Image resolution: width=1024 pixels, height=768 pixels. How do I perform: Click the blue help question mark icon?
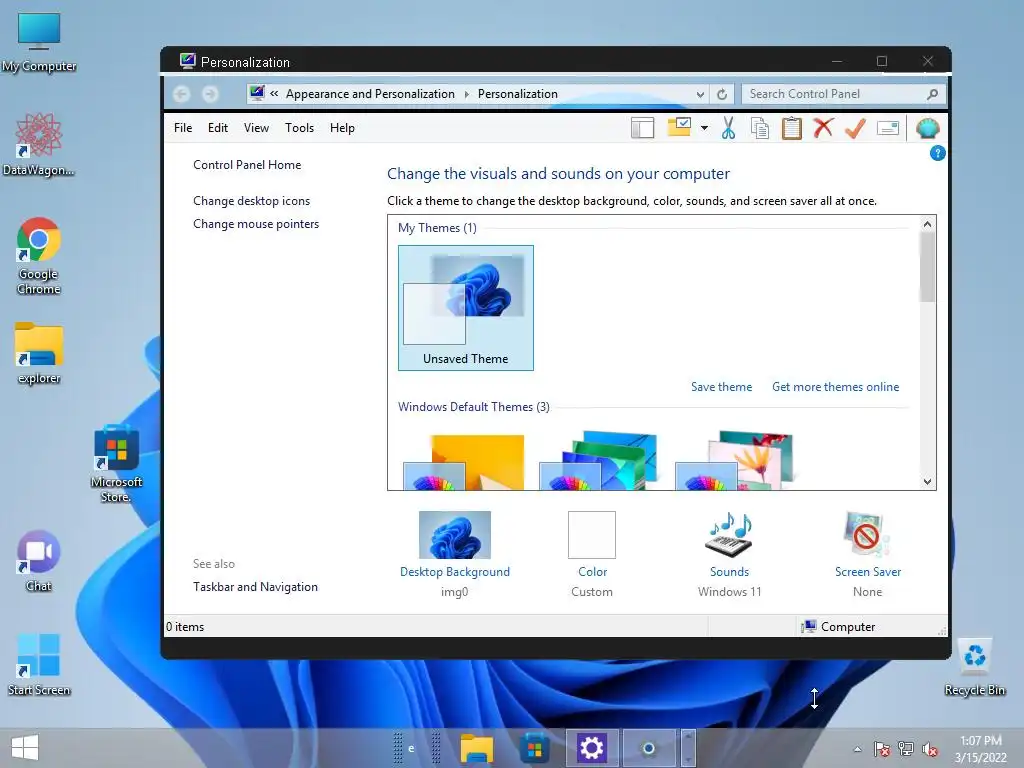tap(937, 153)
